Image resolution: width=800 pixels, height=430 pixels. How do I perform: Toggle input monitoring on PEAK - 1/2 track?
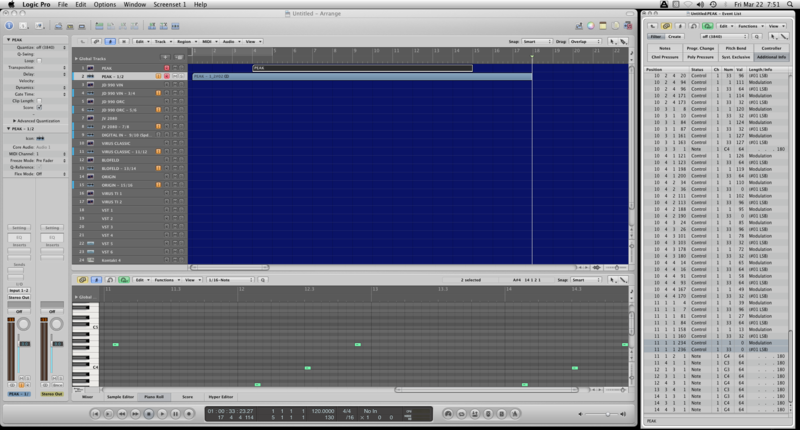[x=158, y=76]
